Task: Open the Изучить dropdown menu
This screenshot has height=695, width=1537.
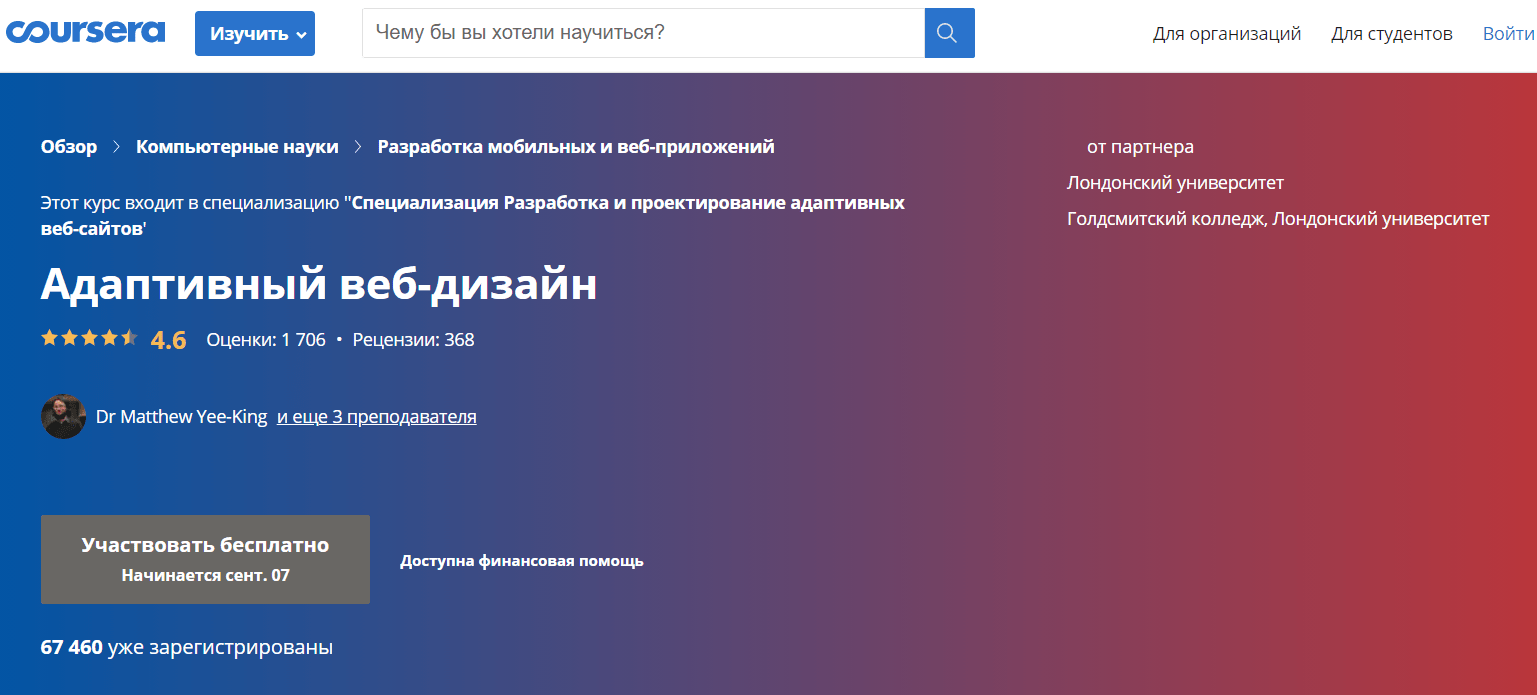Action: [x=254, y=33]
